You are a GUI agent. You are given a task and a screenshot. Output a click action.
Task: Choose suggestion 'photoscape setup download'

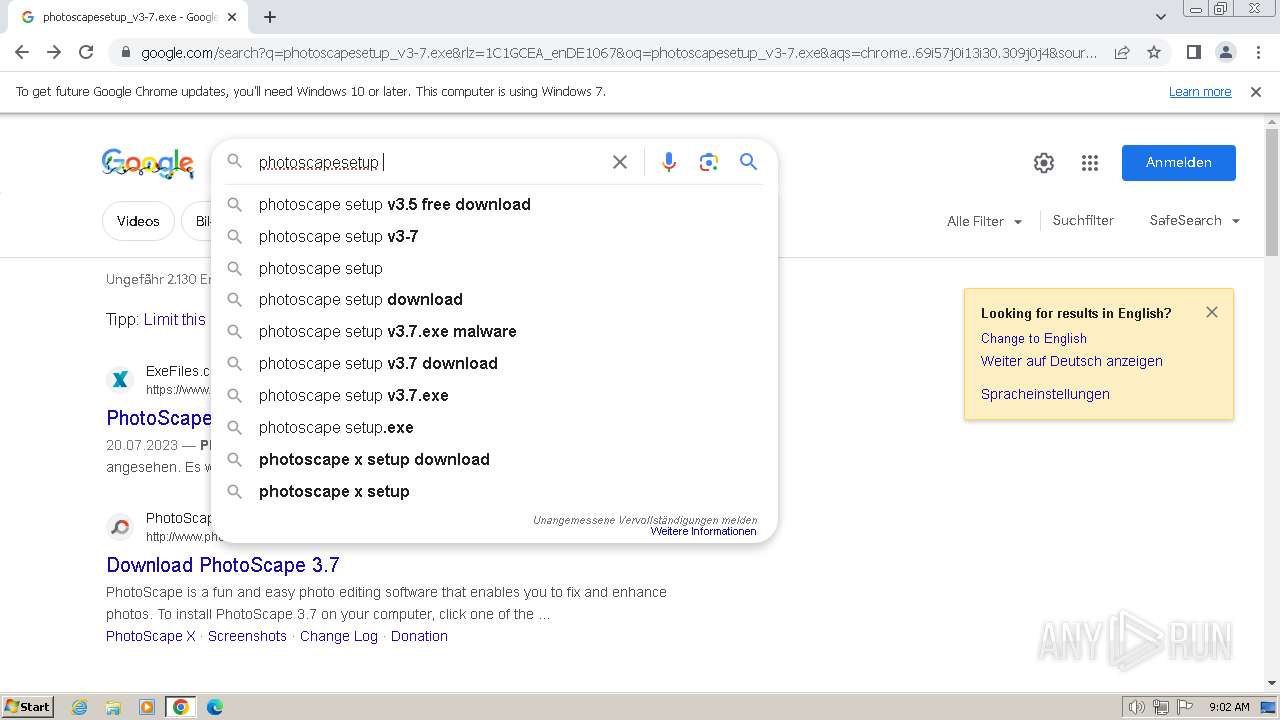[x=494, y=299]
